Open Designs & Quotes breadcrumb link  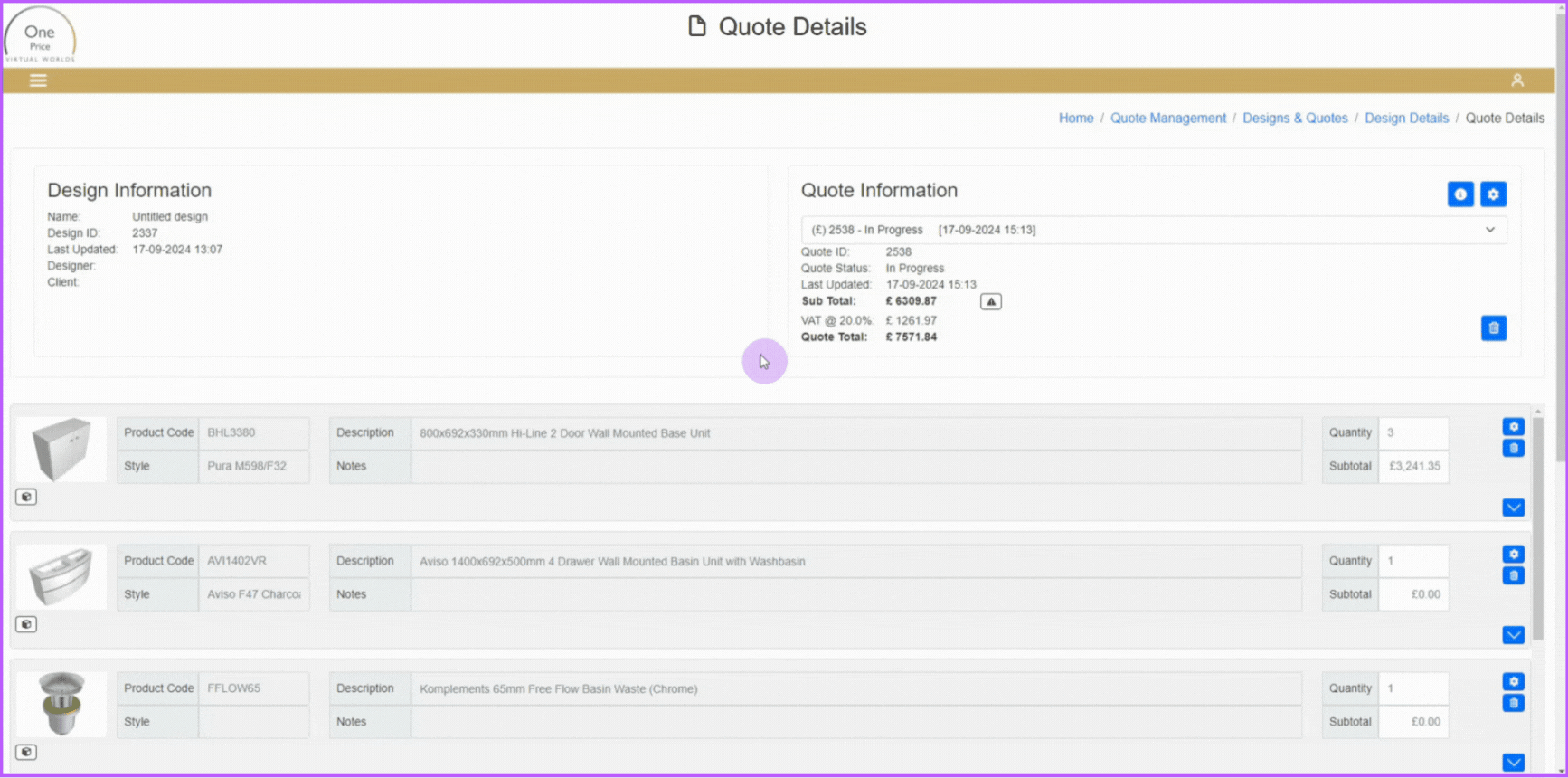1295,119
